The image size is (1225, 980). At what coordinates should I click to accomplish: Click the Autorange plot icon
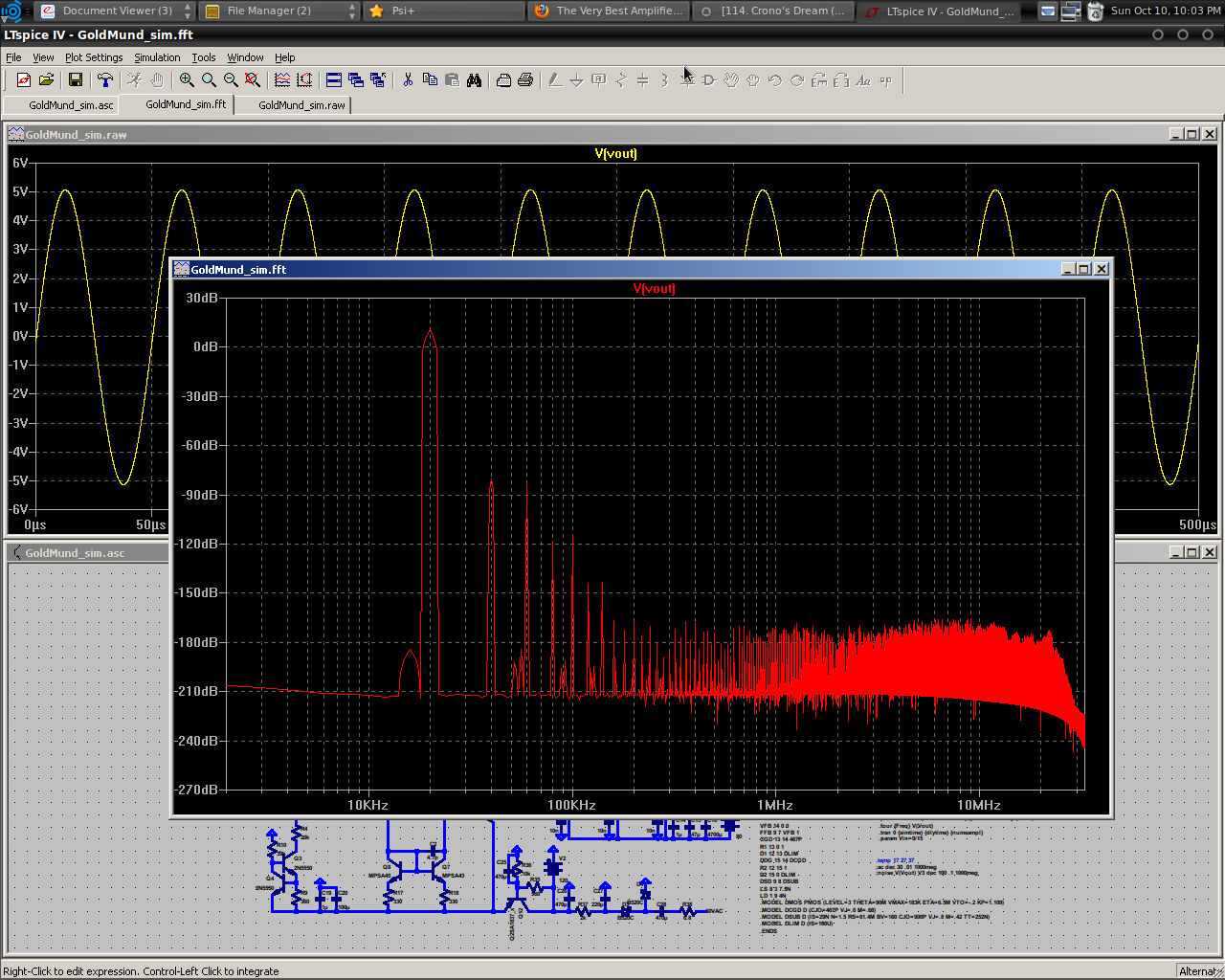click(304, 80)
